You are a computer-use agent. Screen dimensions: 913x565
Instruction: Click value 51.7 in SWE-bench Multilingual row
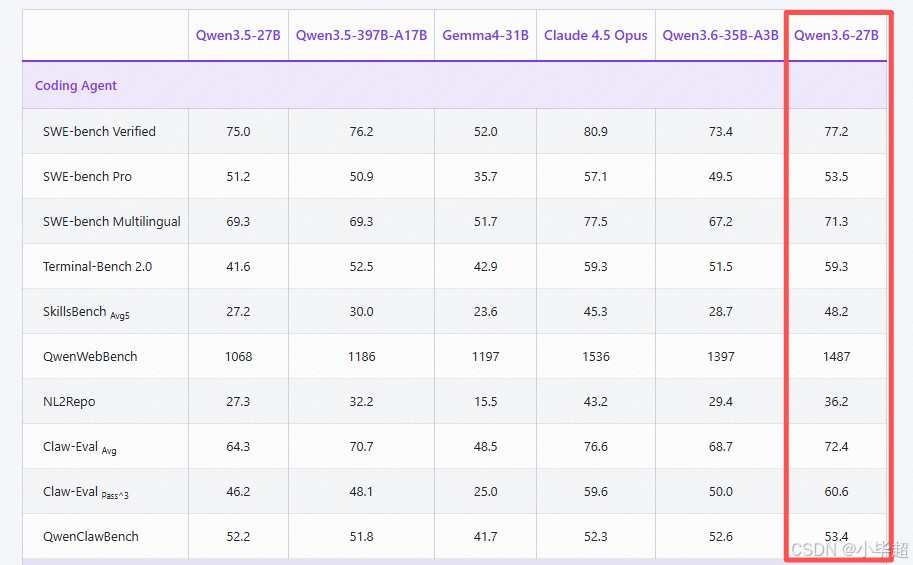[485, 222]
